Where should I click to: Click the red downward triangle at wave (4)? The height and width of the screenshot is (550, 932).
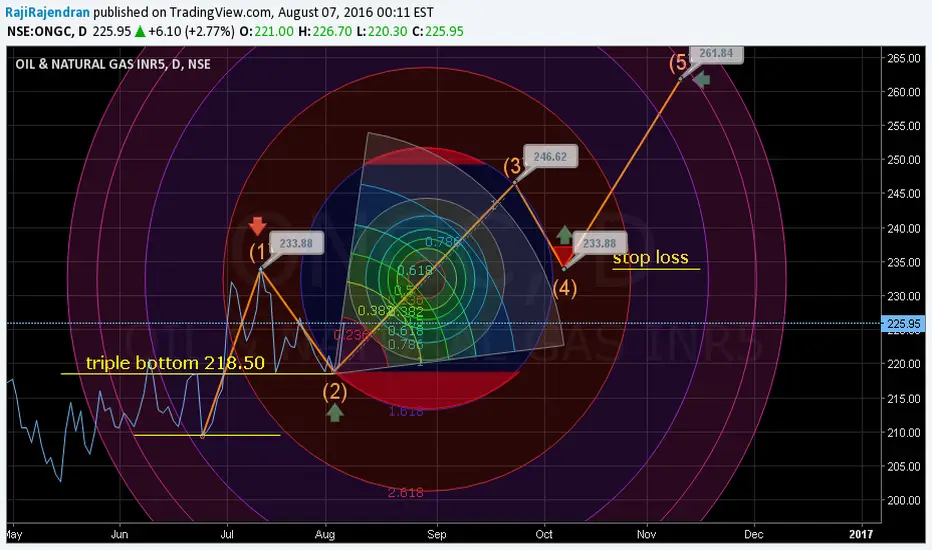[x=562, y=257]
